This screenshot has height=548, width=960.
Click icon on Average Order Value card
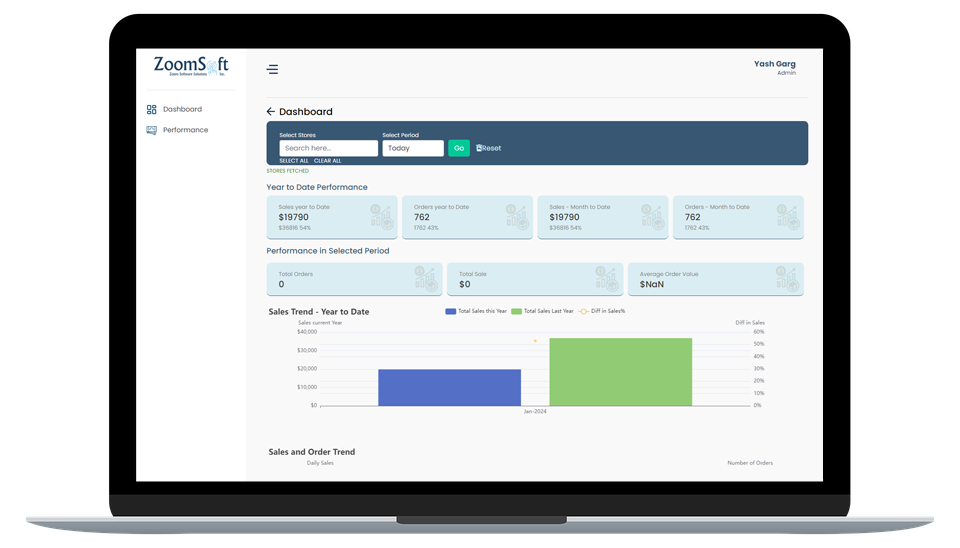pyautogui.click(x=787, y=279)
